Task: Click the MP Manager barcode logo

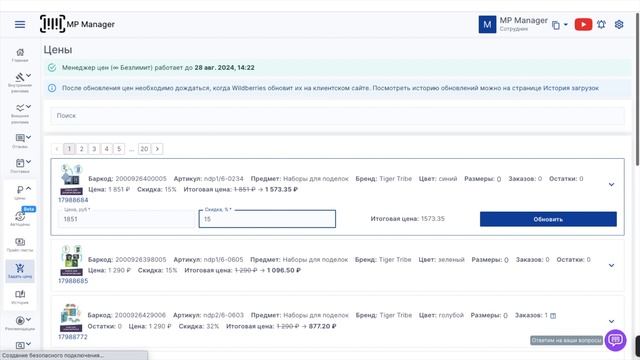Action: [52, 24]
